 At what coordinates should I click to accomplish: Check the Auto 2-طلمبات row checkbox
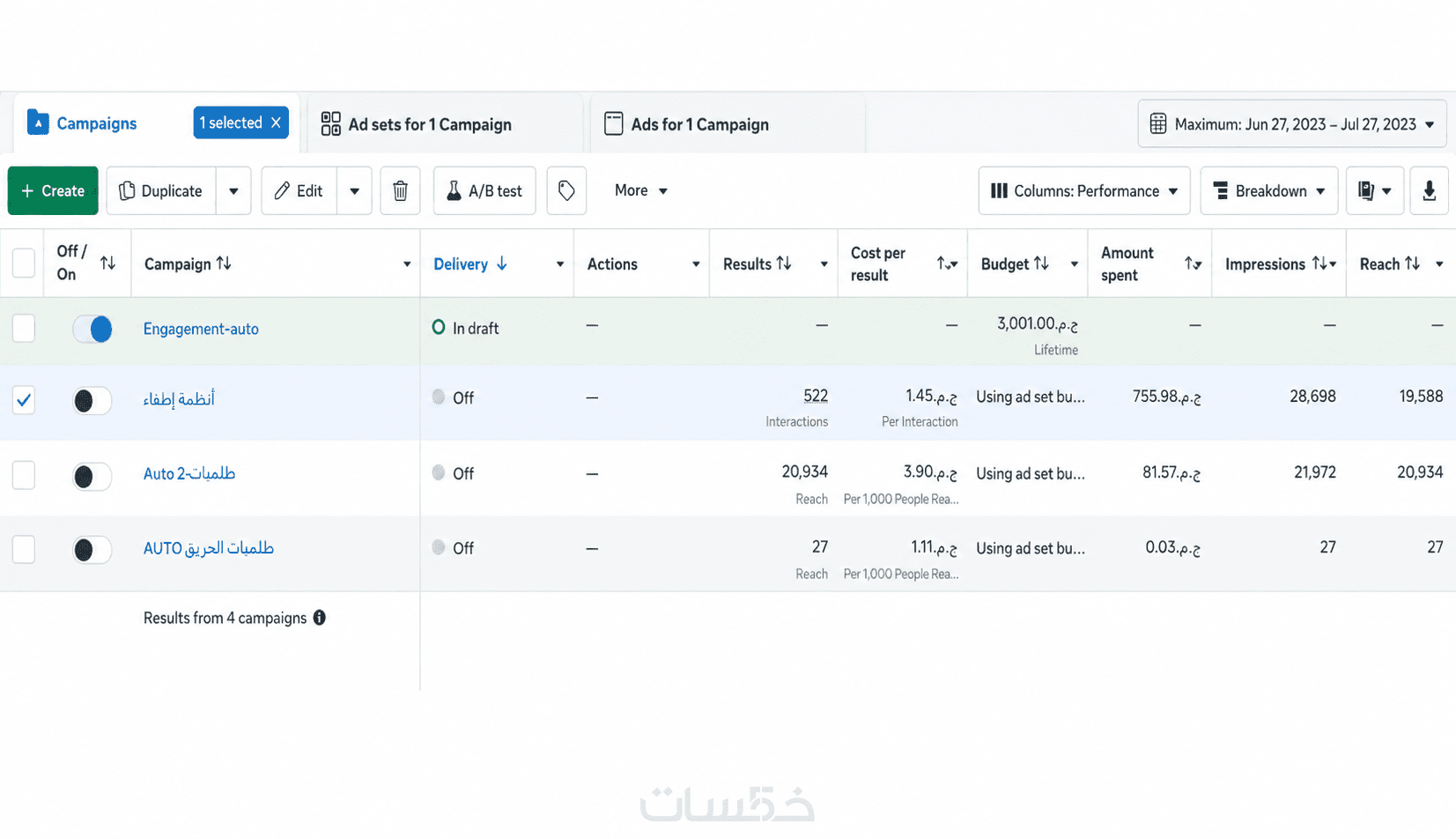(x=24, y=475)
